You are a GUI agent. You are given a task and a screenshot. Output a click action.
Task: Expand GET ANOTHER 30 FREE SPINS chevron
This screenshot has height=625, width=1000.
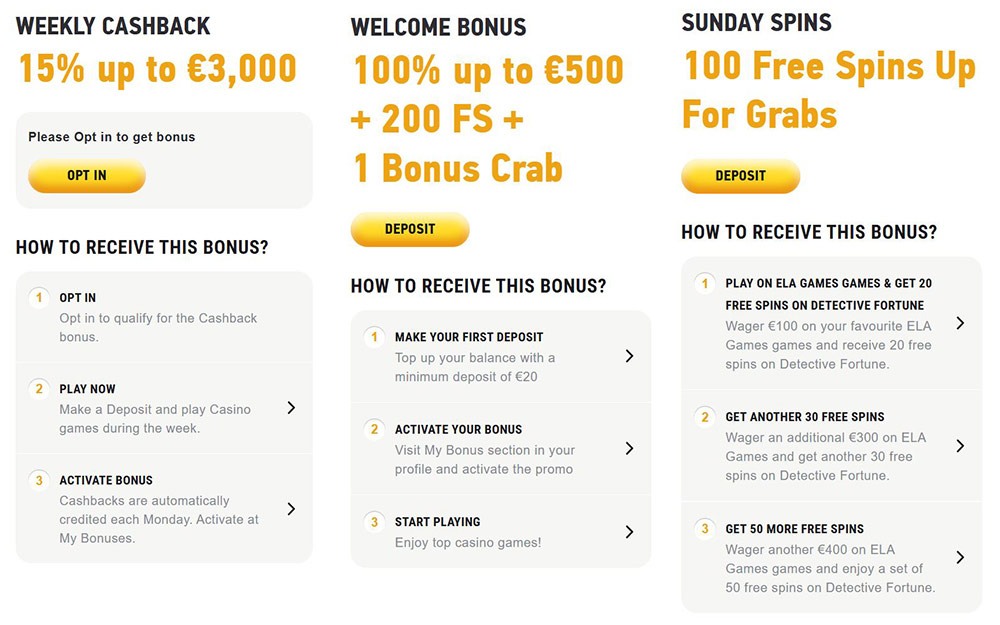pyautogui.click(x=960, y=446)
